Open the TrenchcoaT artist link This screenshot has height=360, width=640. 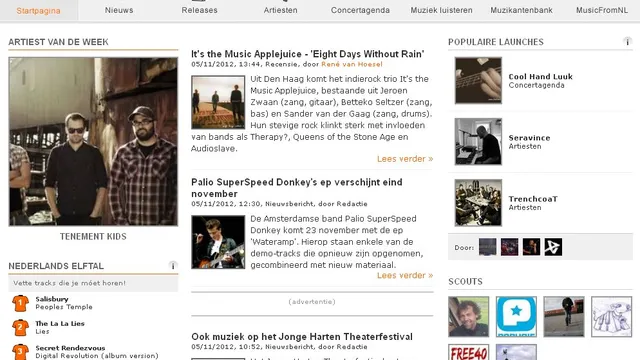coord(533,199)
